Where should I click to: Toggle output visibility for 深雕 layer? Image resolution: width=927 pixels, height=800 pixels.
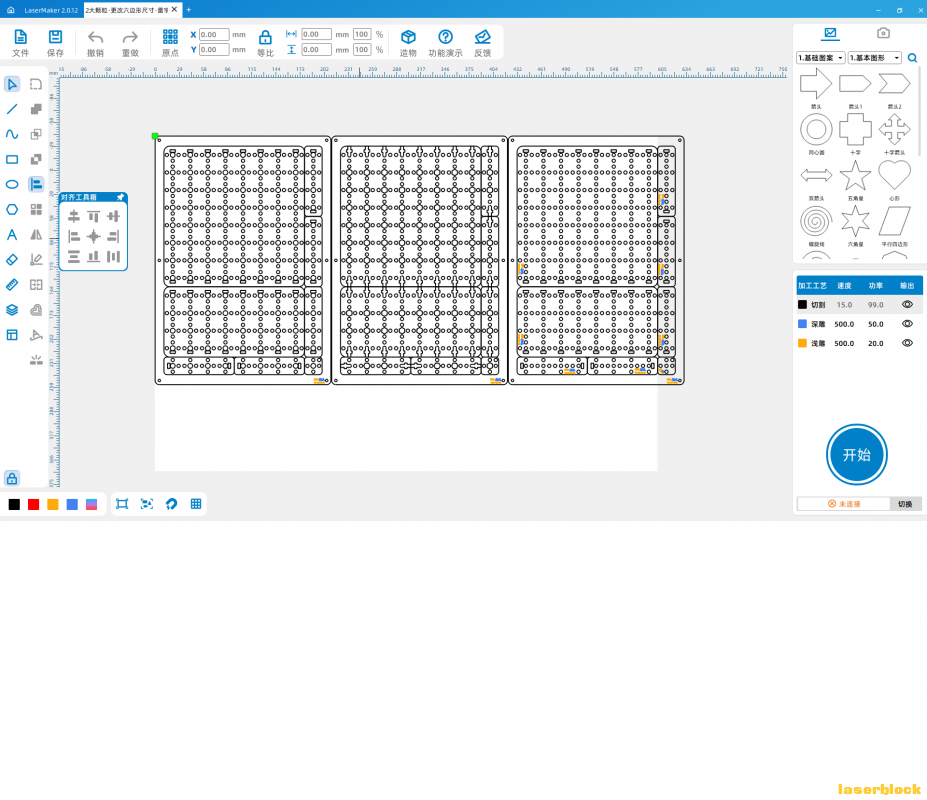pos(907,324)
